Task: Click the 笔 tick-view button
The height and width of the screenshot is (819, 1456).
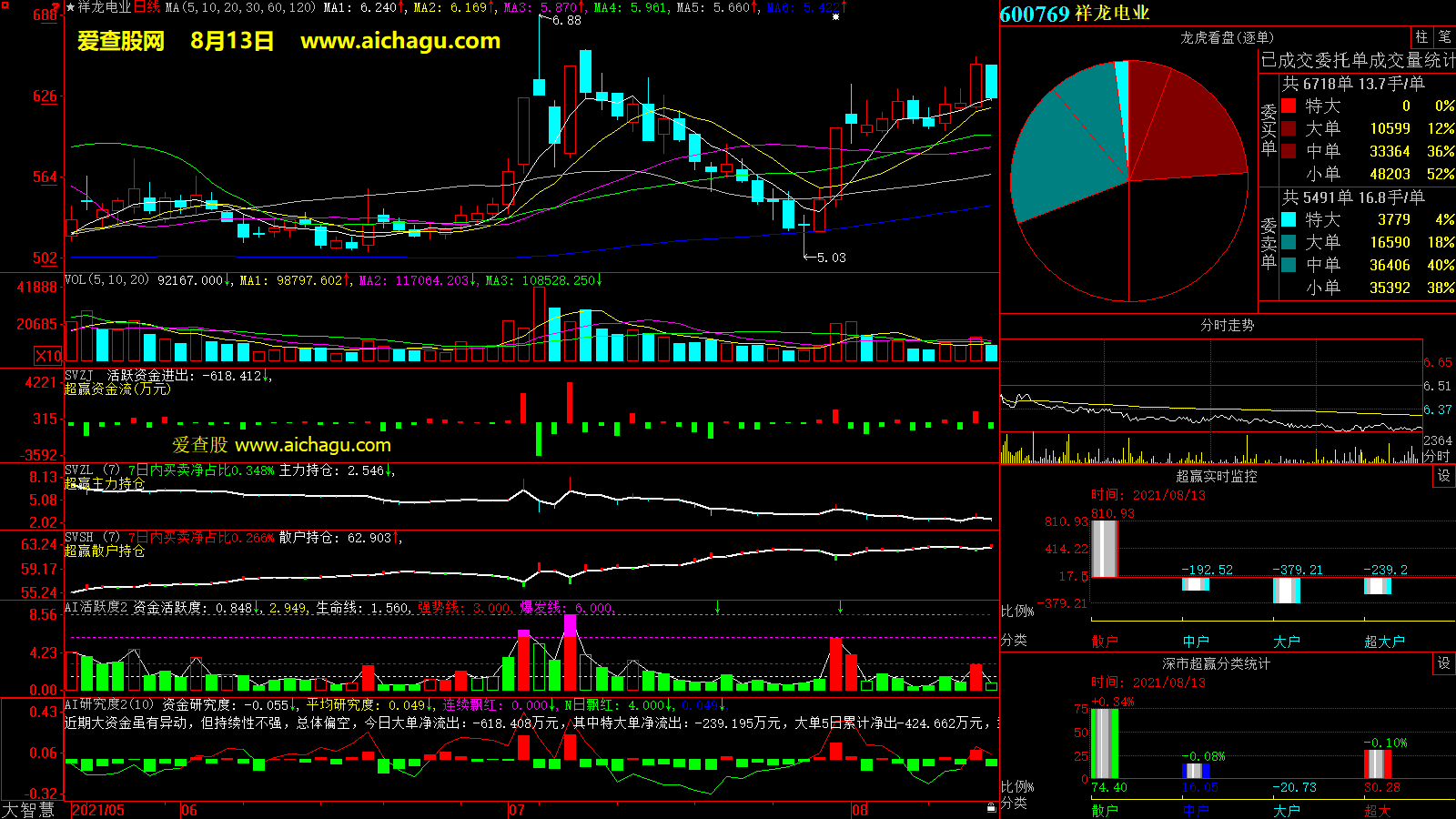Action: click(x=1444, y=37)
